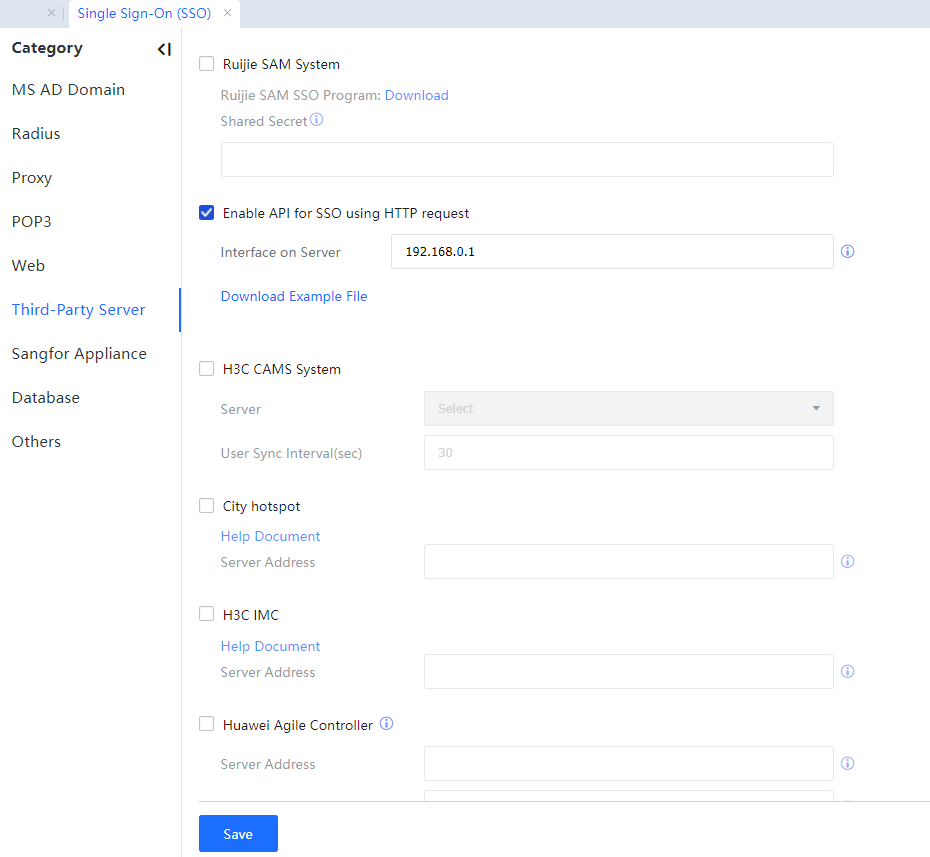Enable the Ruijie SAM System checkbox
The height and width of the screenshot is (857, 930).
click(207, 64)
